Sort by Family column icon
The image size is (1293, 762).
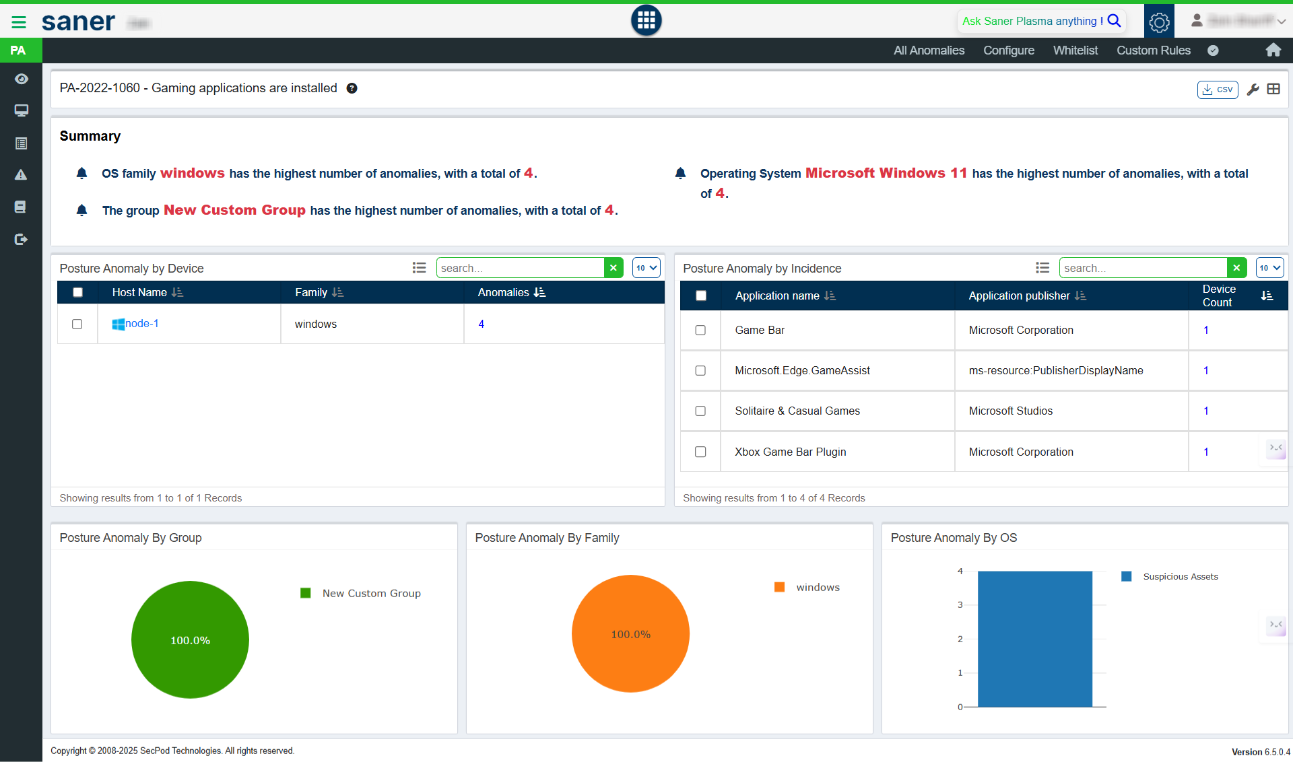(338, 292)
